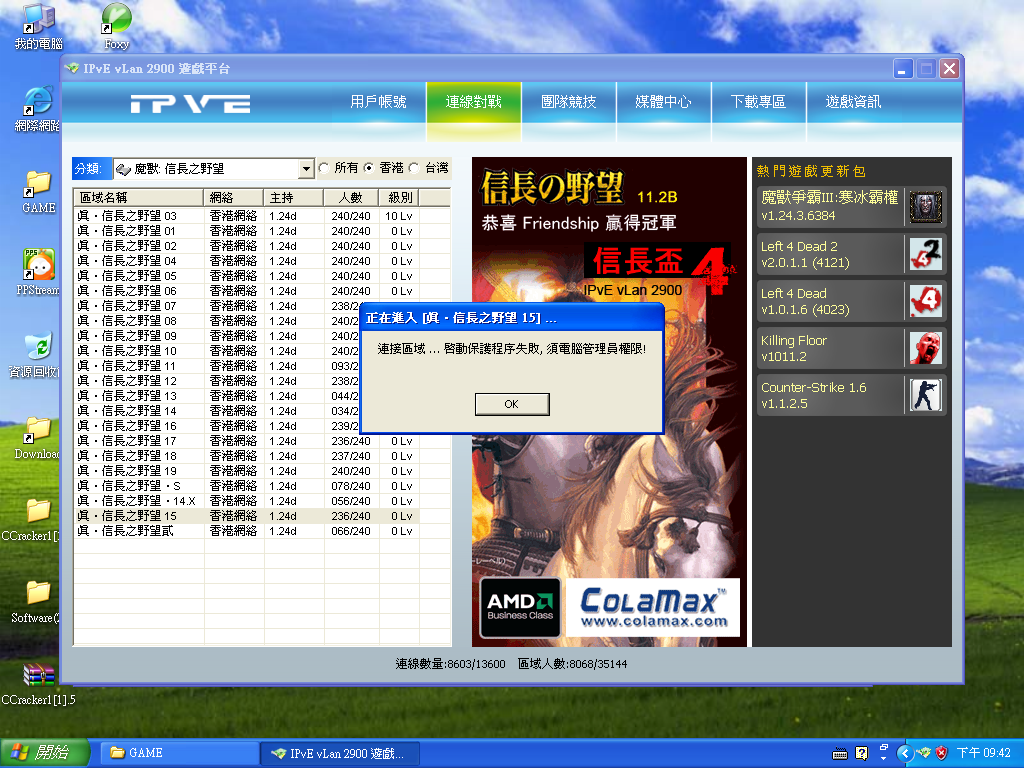Select the 所有 radio button
1024x768 pixels.
point(324,168)
